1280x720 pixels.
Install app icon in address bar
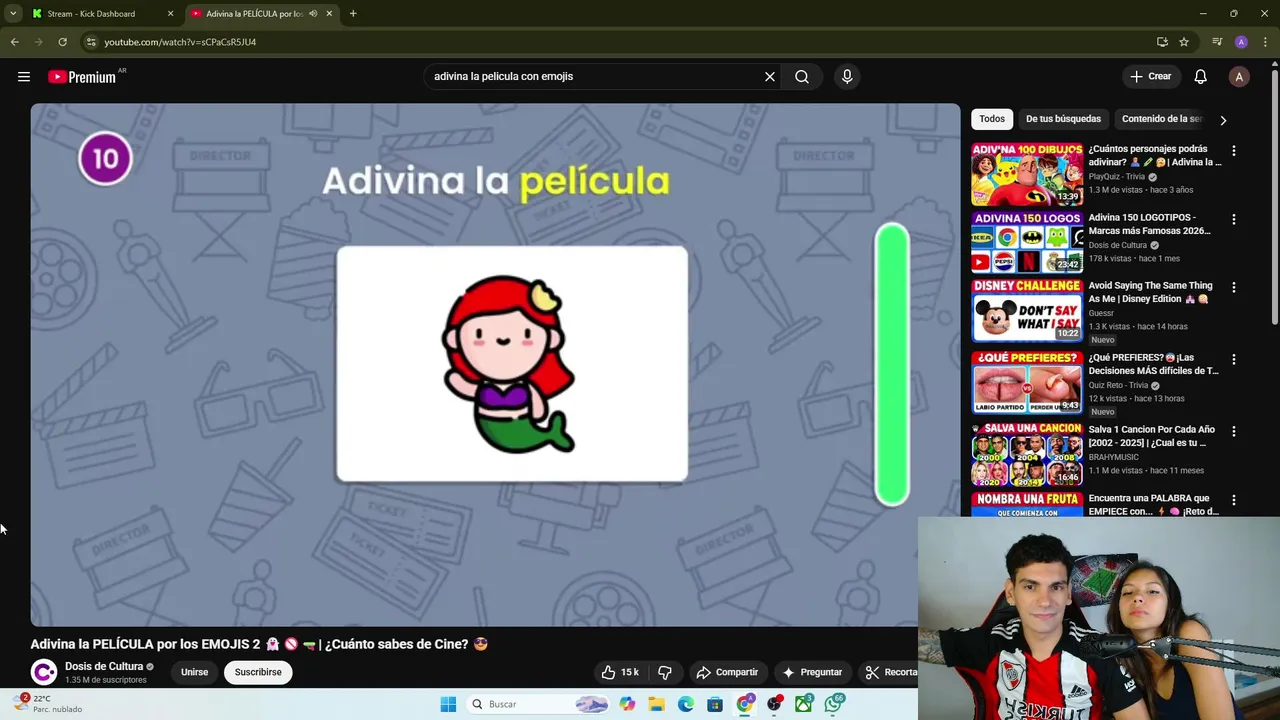(x=1162, y=42)
